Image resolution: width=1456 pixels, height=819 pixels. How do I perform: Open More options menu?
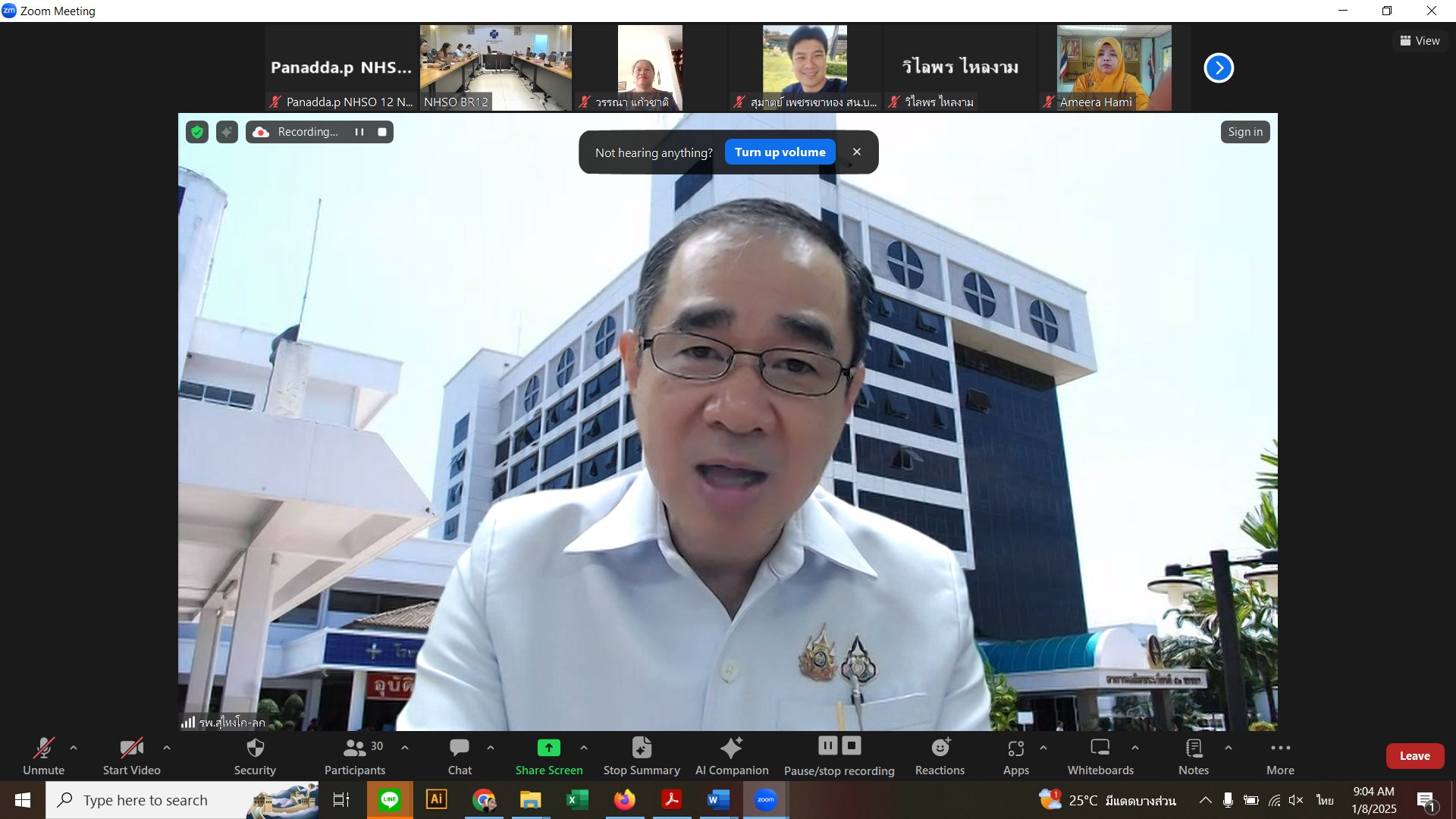point(1280,756)
